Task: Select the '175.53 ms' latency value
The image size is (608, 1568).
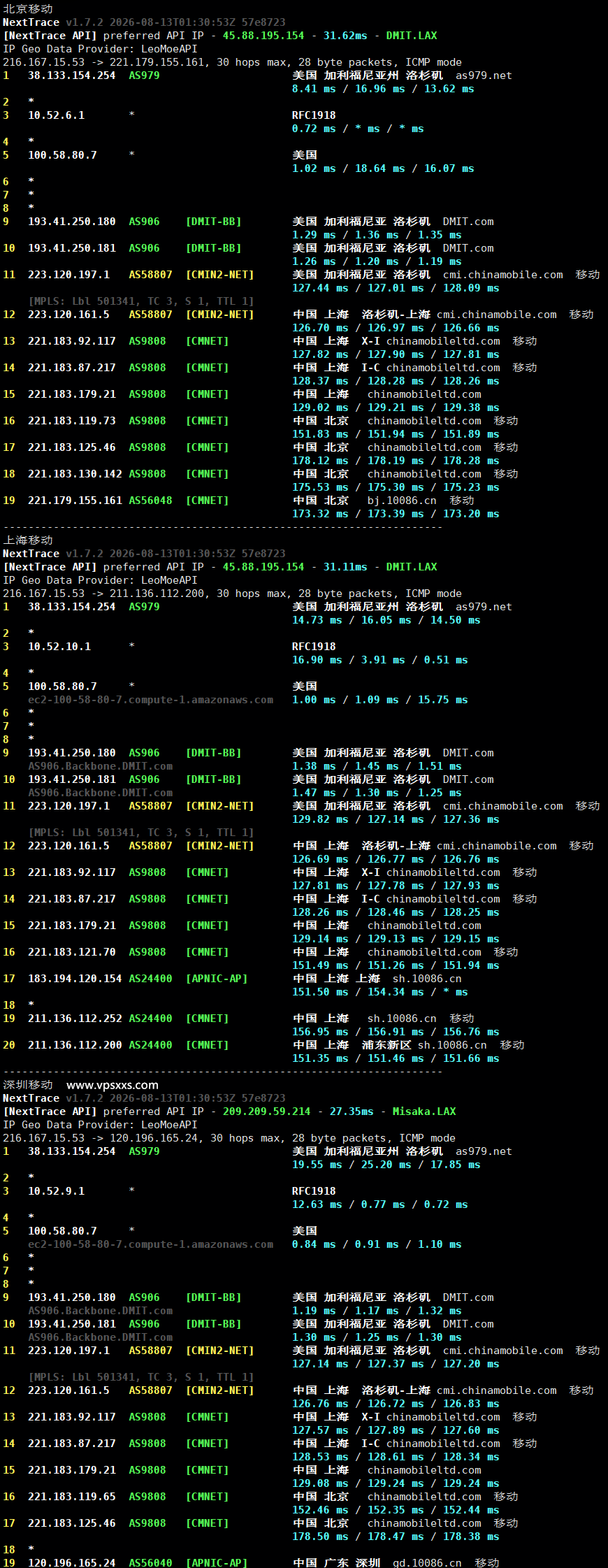Action: pyautogui.click(x=320, y=487)
